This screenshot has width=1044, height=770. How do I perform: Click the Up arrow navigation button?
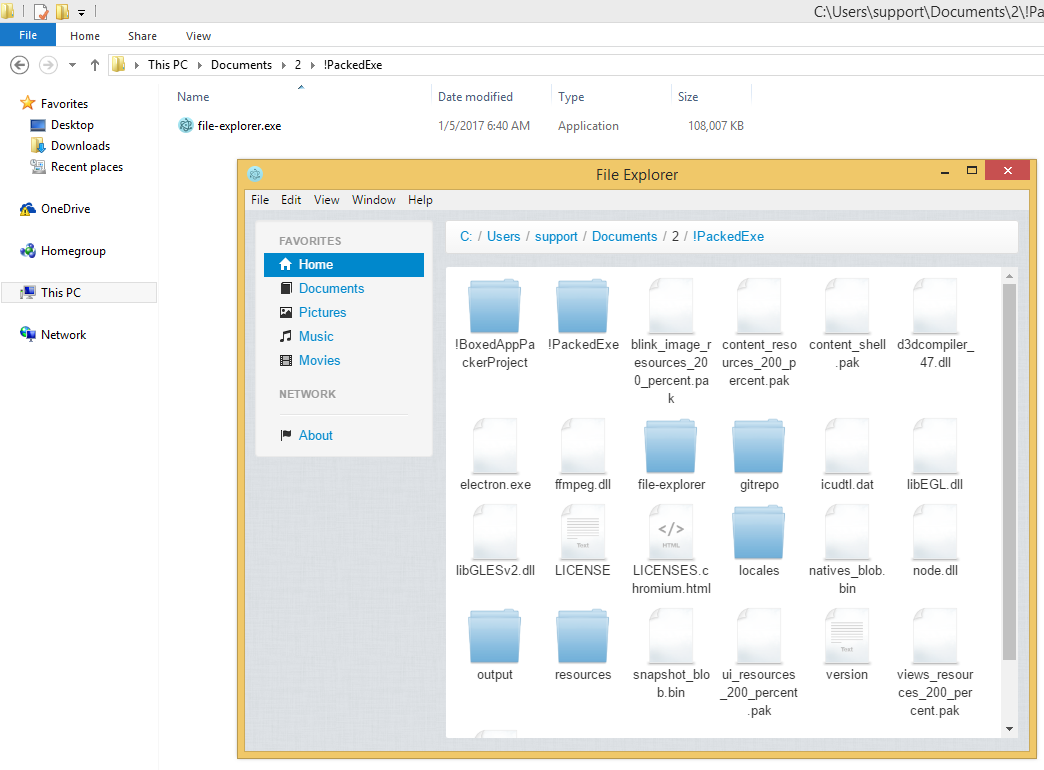[x=95, y=65]
